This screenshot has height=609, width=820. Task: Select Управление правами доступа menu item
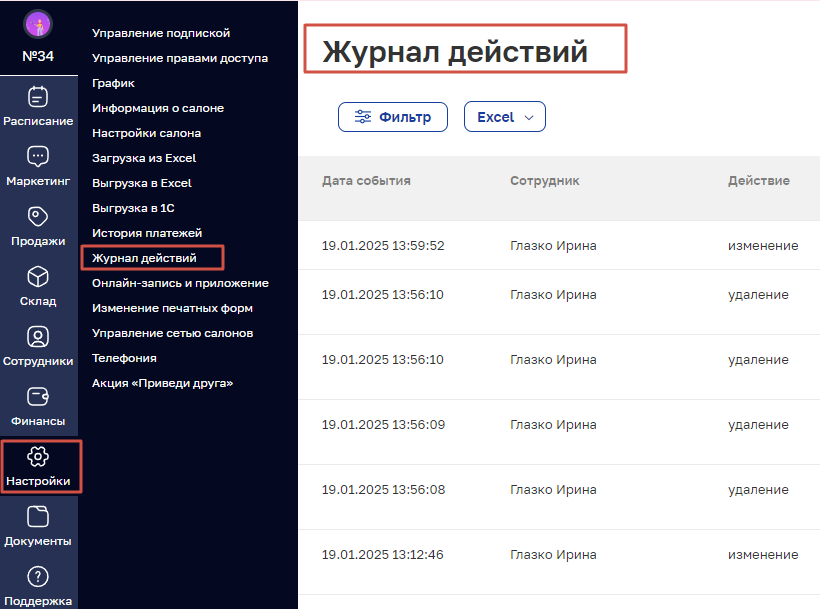pyautogui.click(x=180, y=58)
